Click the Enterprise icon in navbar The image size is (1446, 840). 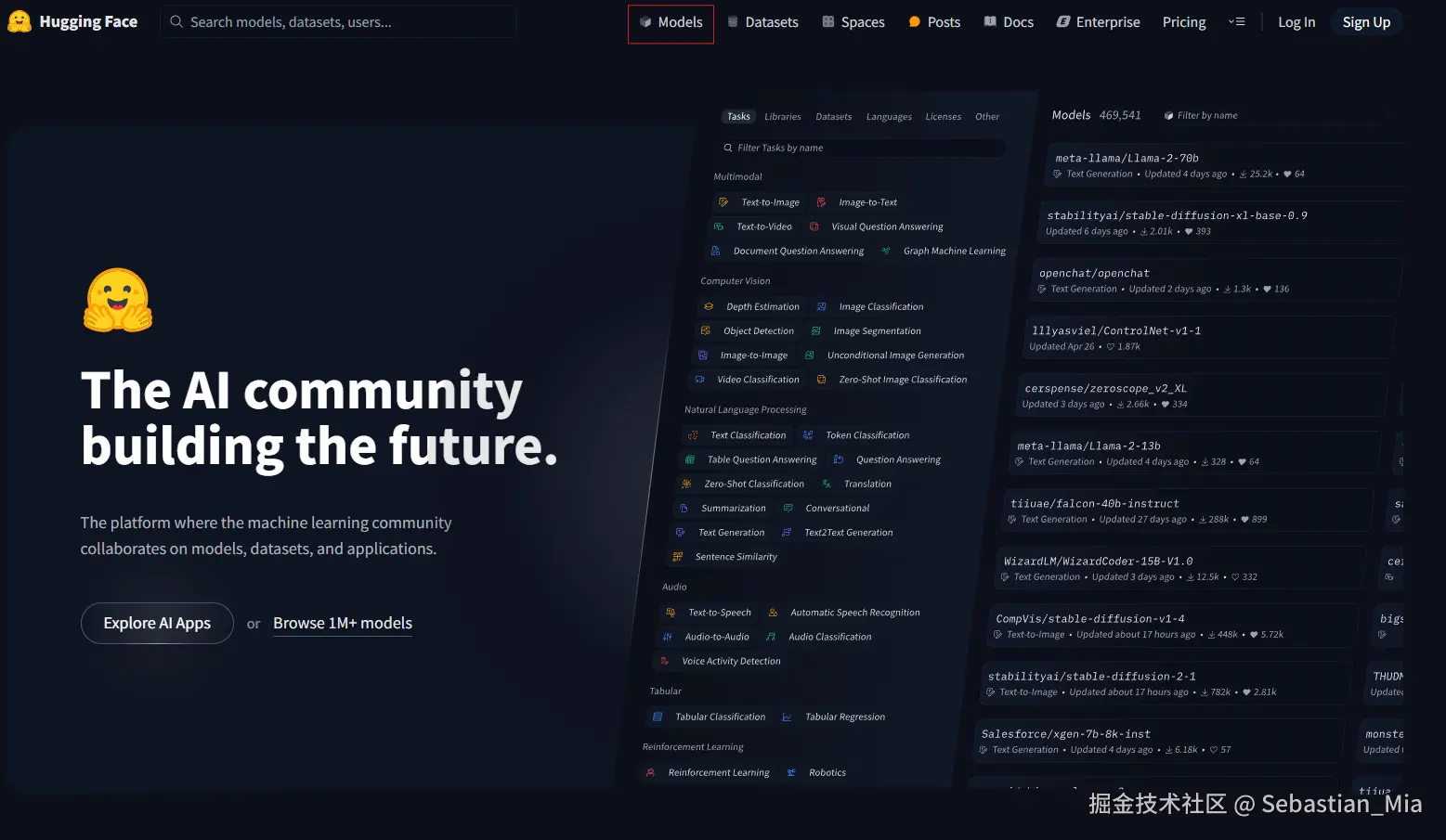coord(1063,21)
